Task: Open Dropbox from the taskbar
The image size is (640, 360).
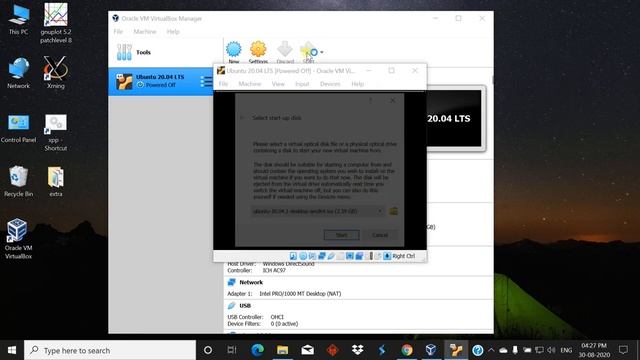Action: pyautogui.click(x=358, y=350)
